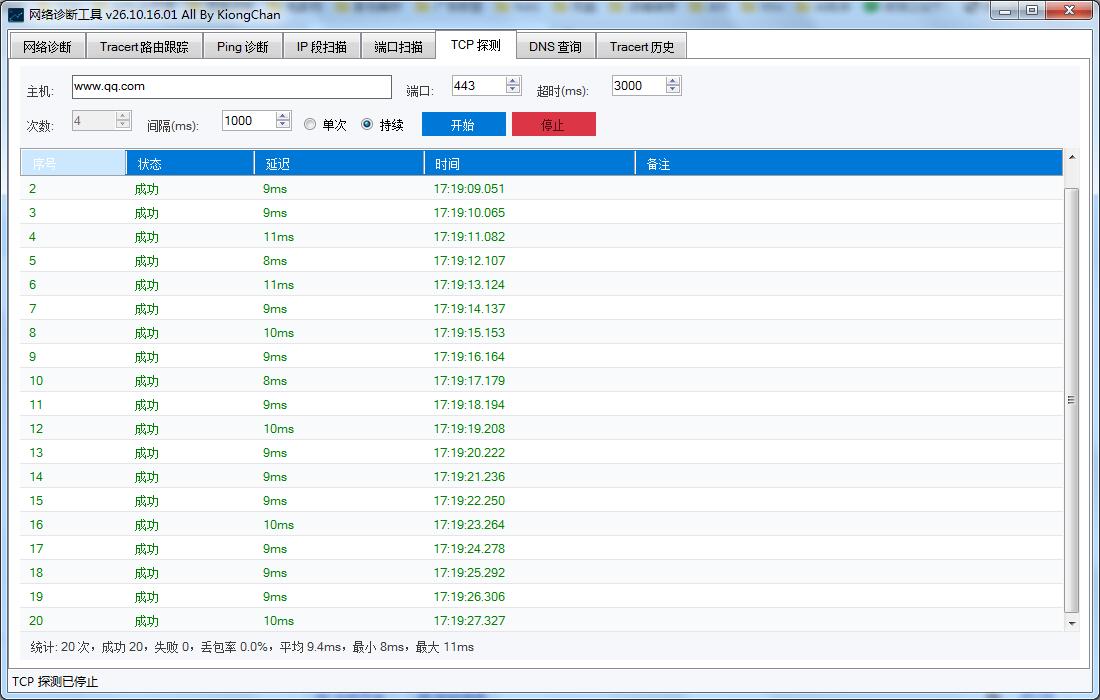
Task: Open the 网络诊断 tab
Action: pos(47,46)
